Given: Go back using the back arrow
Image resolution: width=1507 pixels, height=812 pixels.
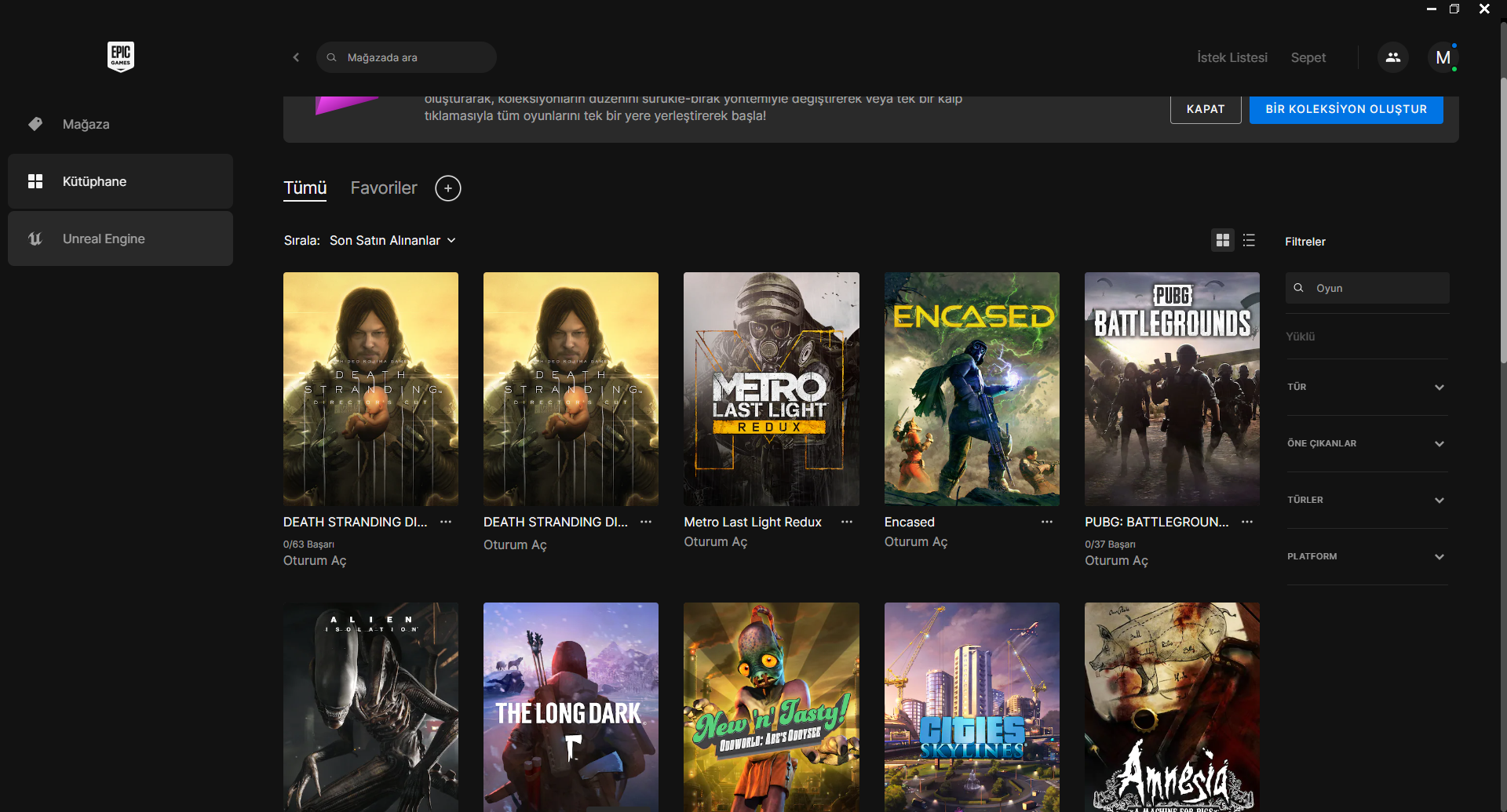Looking at the screenshot, I should [x=296, y=57].
